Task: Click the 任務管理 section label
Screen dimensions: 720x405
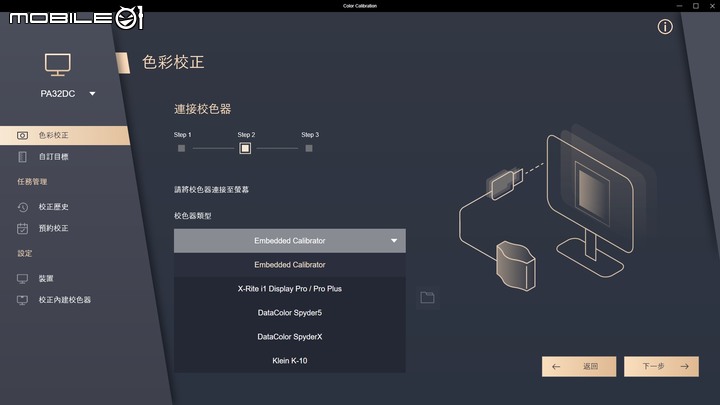Action: click(x=32, y=182)
